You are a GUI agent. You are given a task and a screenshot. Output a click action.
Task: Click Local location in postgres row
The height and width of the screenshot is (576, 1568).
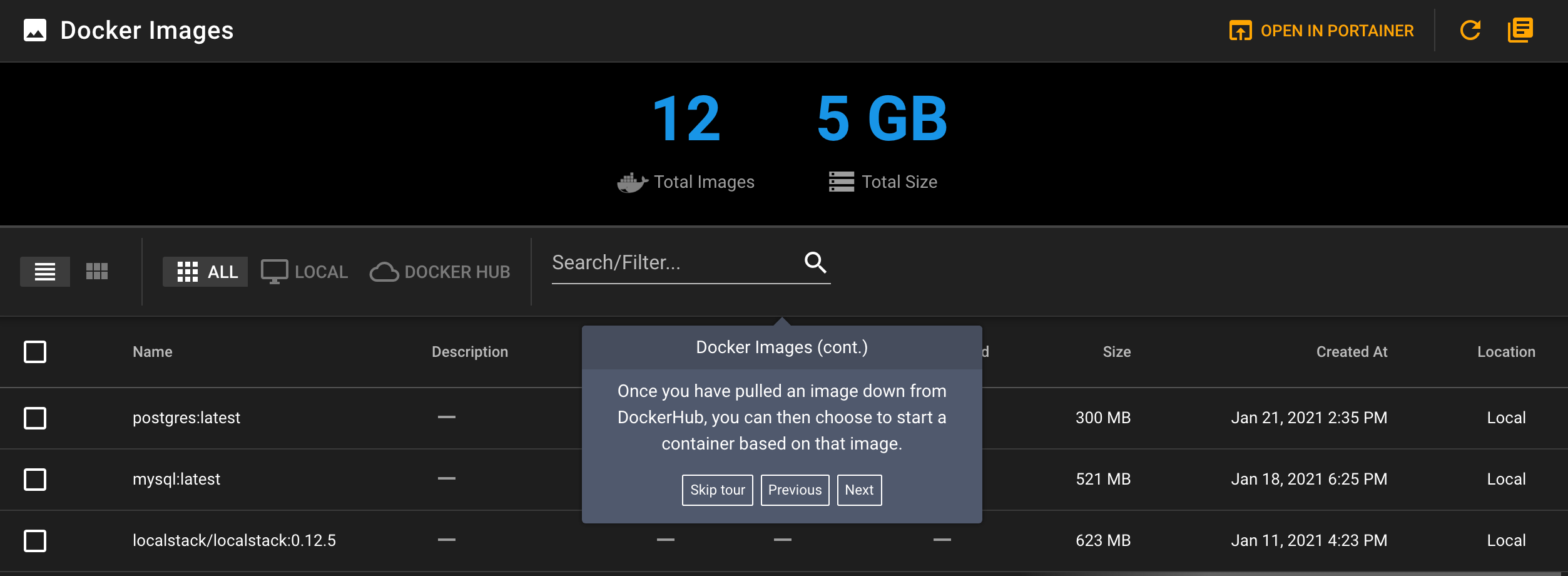[x=1507, y=418]
